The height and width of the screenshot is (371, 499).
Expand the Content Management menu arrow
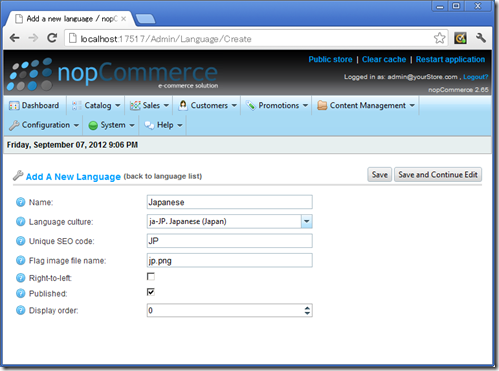tap(412, 106)
